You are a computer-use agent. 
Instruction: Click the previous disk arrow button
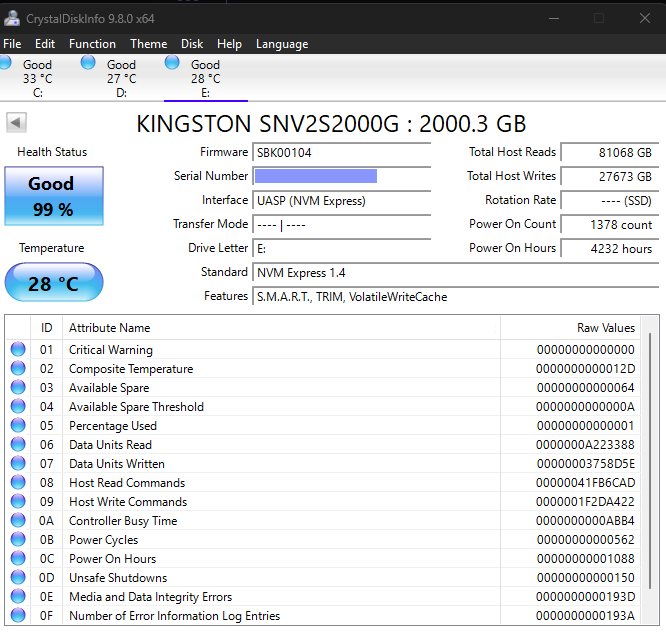[x=17, y=123]
